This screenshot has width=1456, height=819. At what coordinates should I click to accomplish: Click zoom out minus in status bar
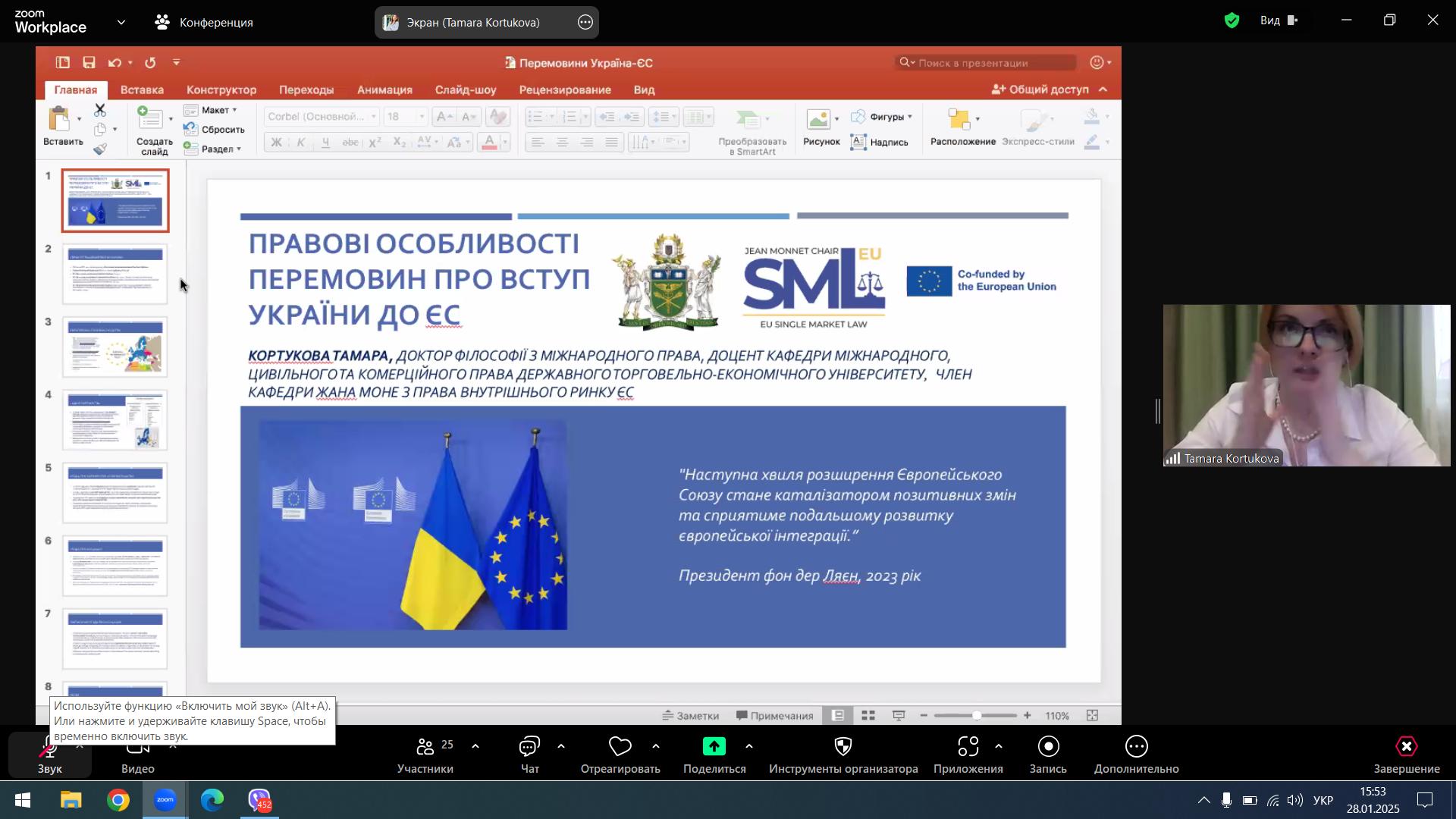(923, 715)
